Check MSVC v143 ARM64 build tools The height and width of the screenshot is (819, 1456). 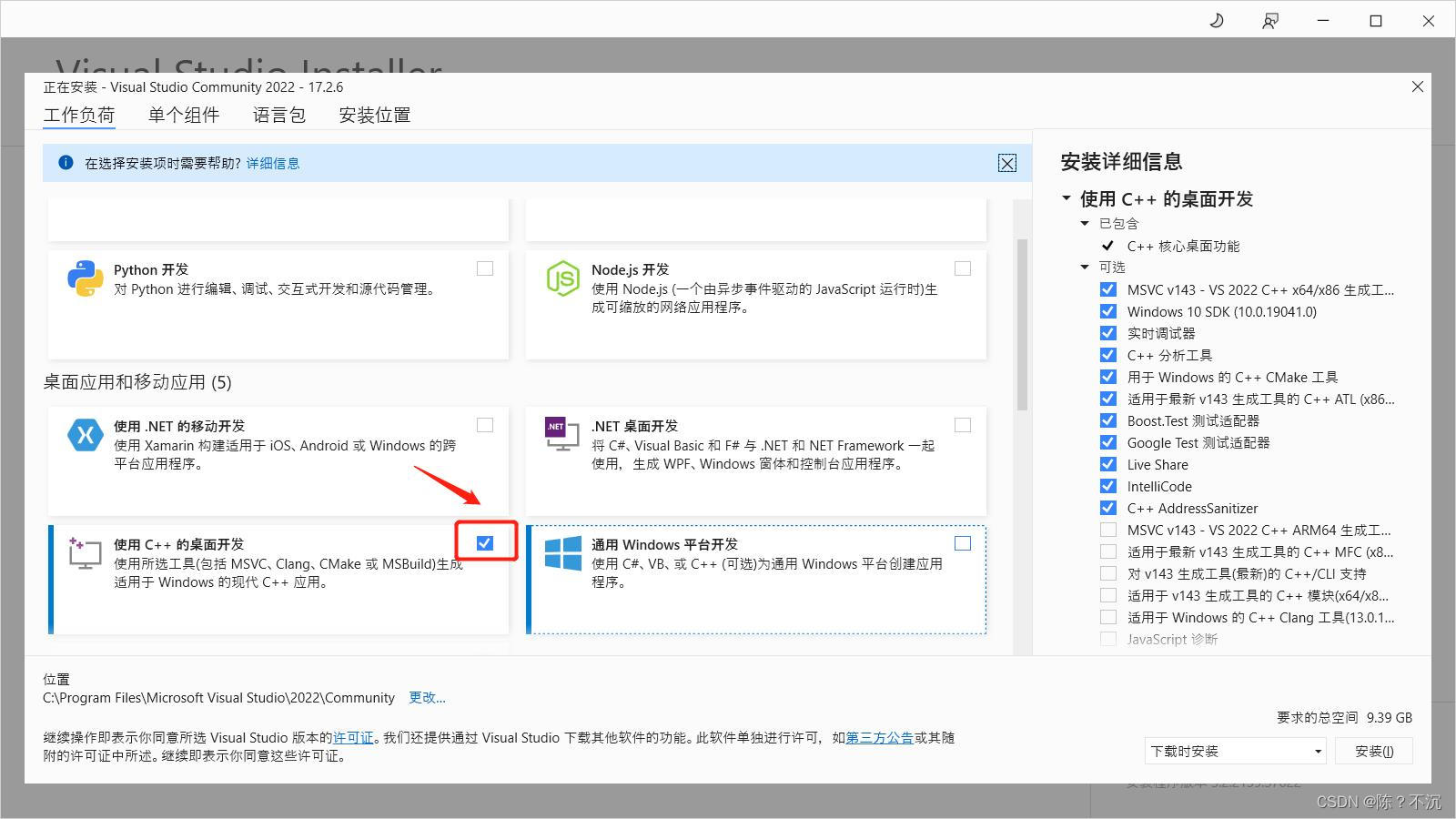pos(1107,530)
